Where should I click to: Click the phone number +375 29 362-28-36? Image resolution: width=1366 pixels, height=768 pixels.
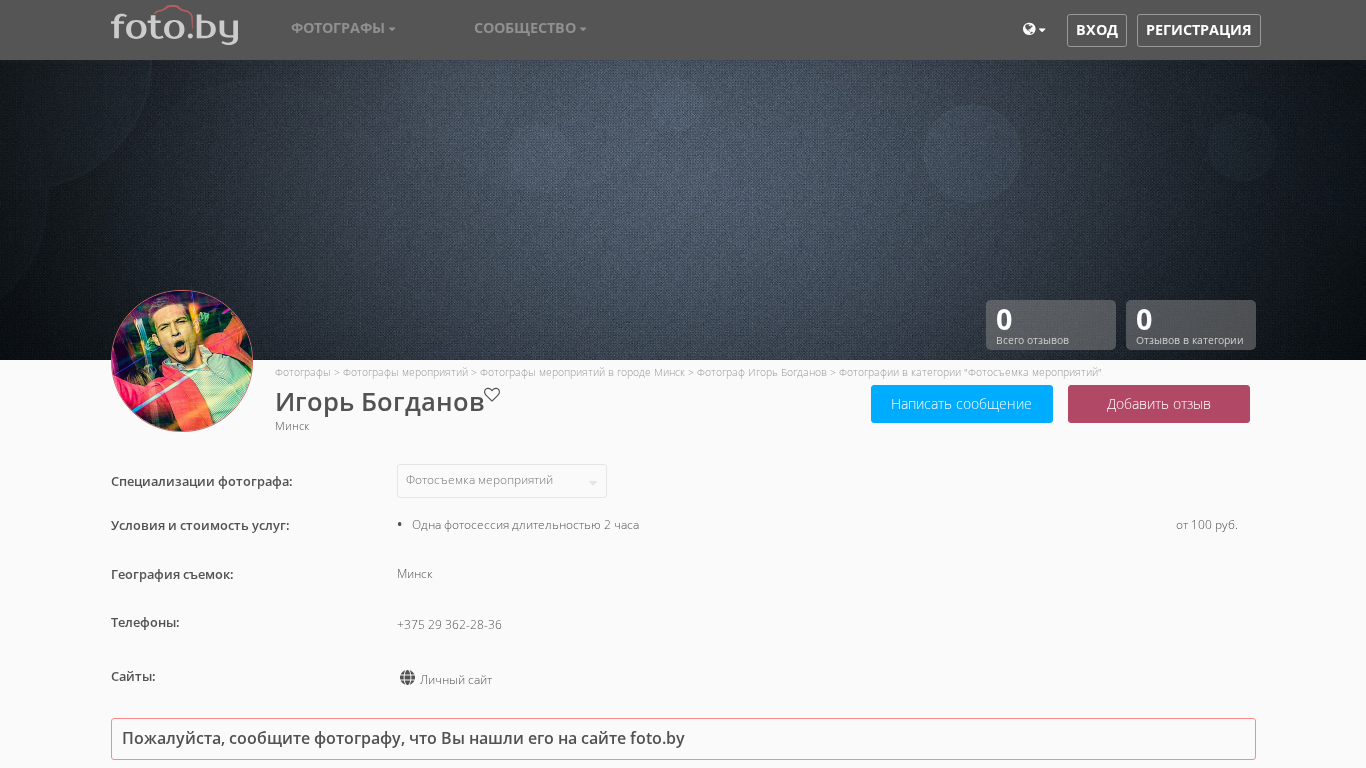click(449, 625)
